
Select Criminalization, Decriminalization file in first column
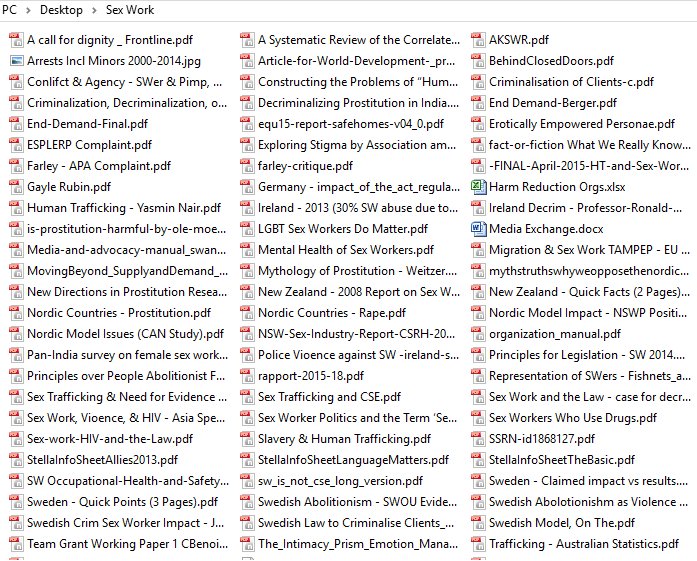click(x=127, y=103)
